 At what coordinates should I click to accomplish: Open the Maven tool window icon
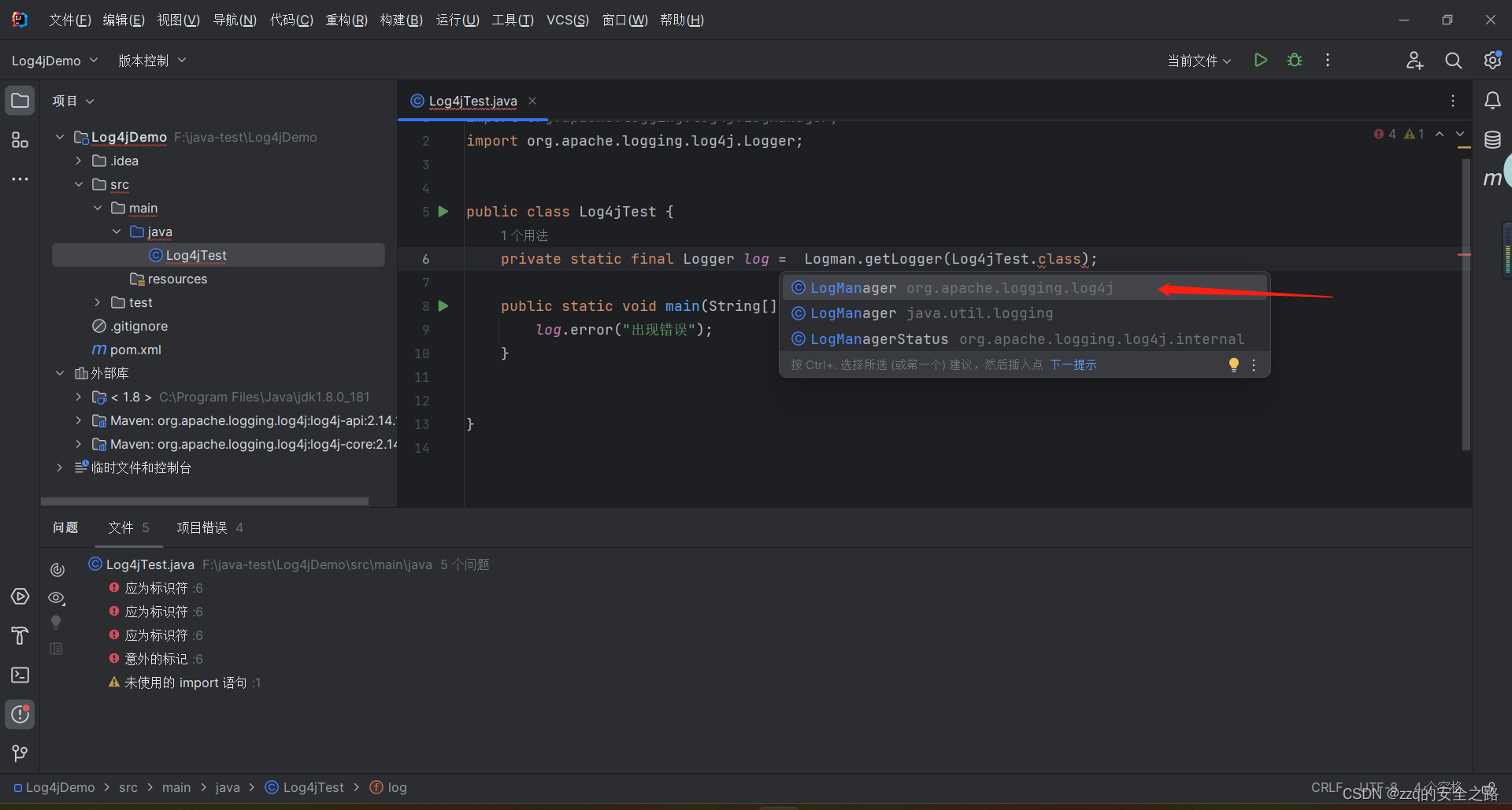1492,179
